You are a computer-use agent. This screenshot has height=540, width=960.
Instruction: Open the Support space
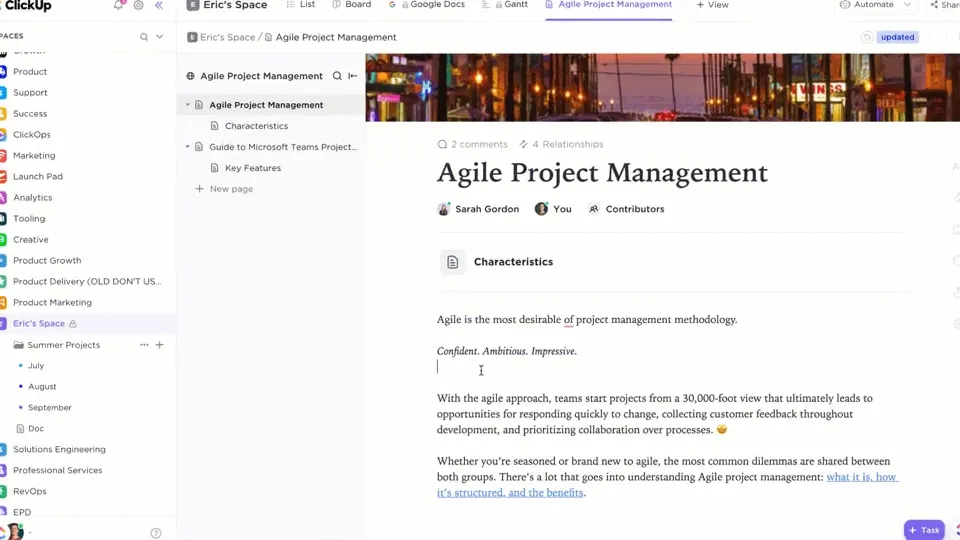30,92
